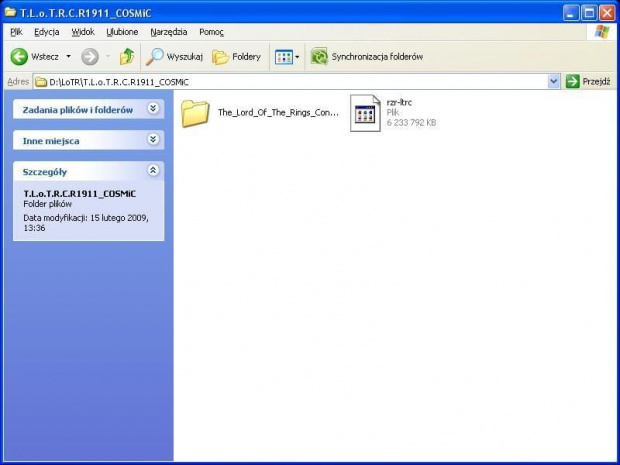The image size is (620, 465).
Task: Collapse the Szczegóły panel
Action: (153, 170)
